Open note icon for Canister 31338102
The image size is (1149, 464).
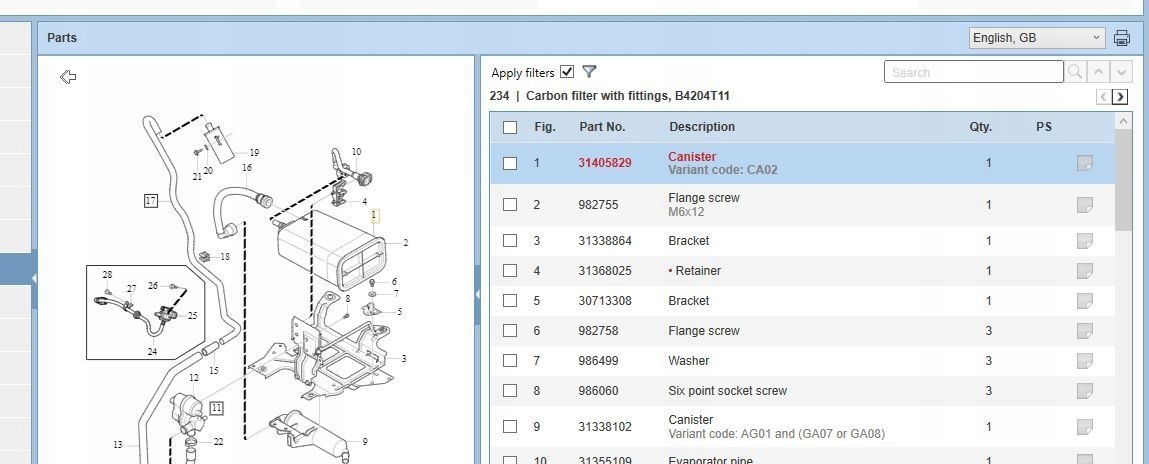click(x=1085, y=427)
